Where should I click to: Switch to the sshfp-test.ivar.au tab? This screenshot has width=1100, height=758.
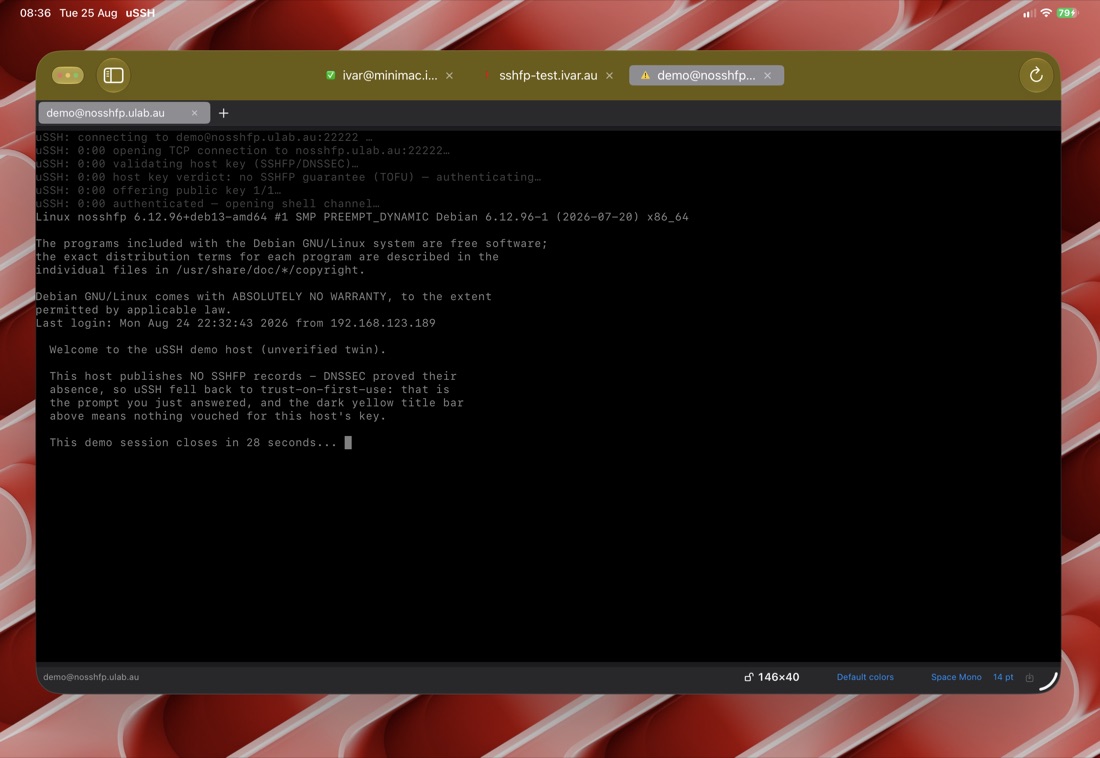click(548, 75)
